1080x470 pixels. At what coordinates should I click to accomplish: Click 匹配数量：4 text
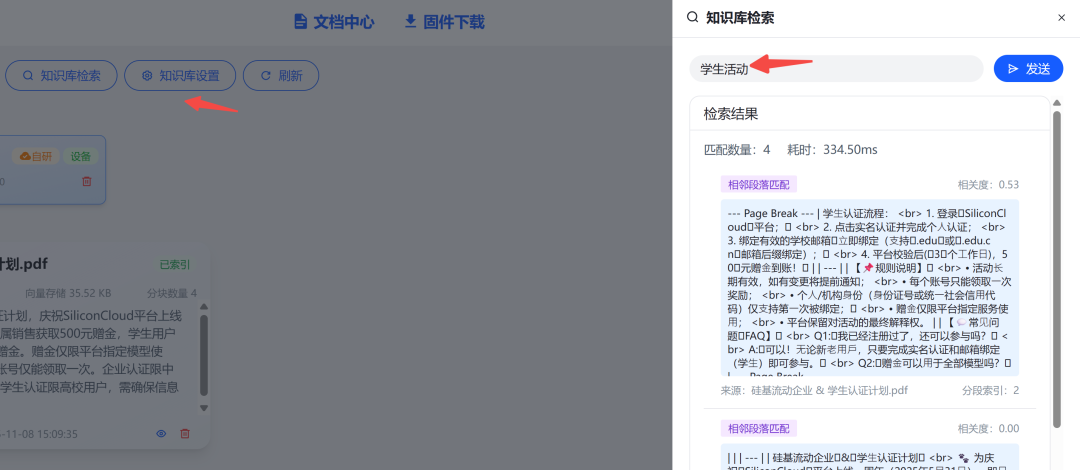737,150
